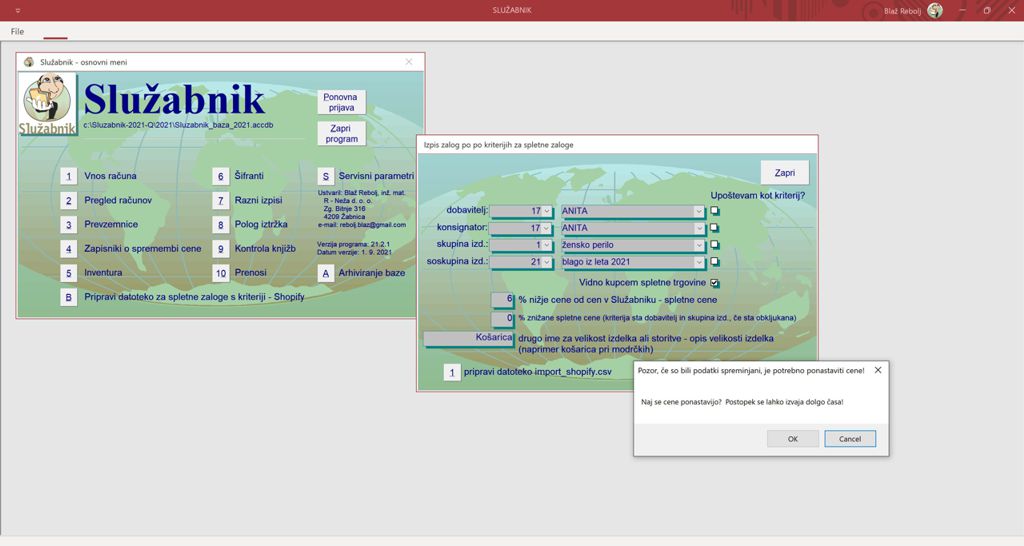Toggle the dobavitelj criterion checkbox
This screenshot has height=546, width=1024.
[x=715, y=211]
